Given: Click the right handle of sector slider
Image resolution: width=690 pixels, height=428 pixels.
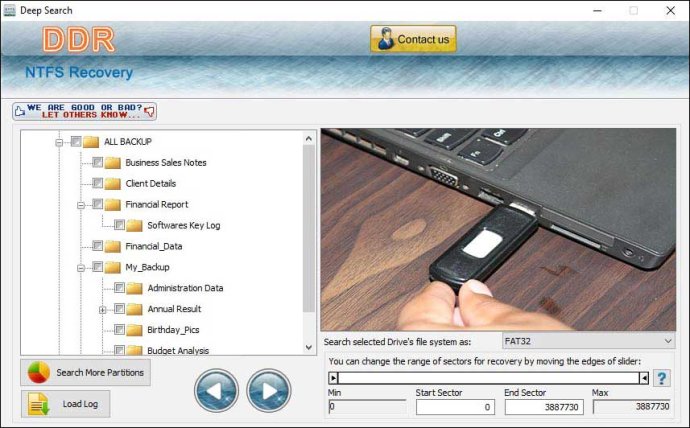Looking at the screenshot, I should 644,378.
